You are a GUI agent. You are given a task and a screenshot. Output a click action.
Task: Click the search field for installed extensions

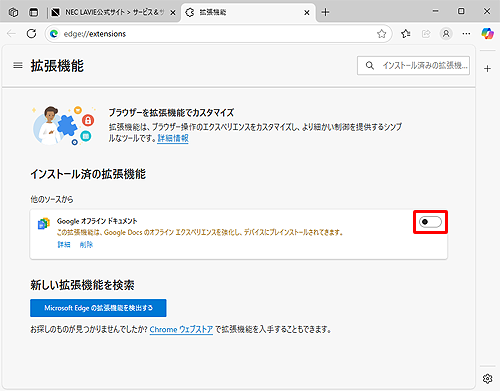click(413, 65)
